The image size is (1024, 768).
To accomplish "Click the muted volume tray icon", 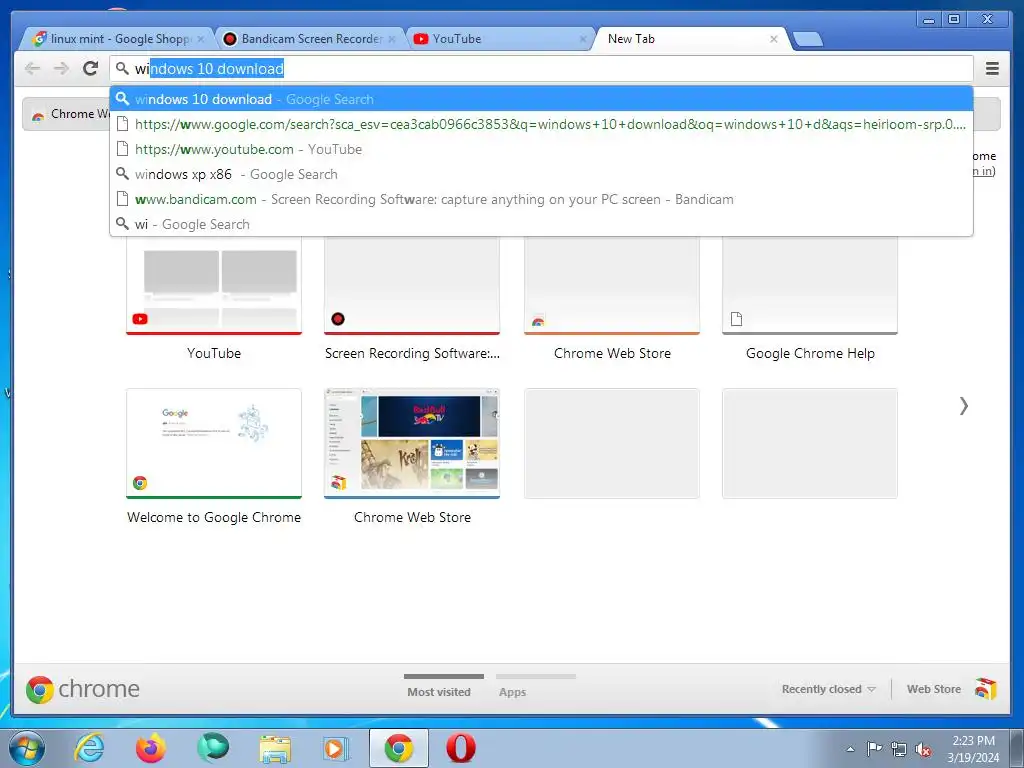I will click(923, 750).
